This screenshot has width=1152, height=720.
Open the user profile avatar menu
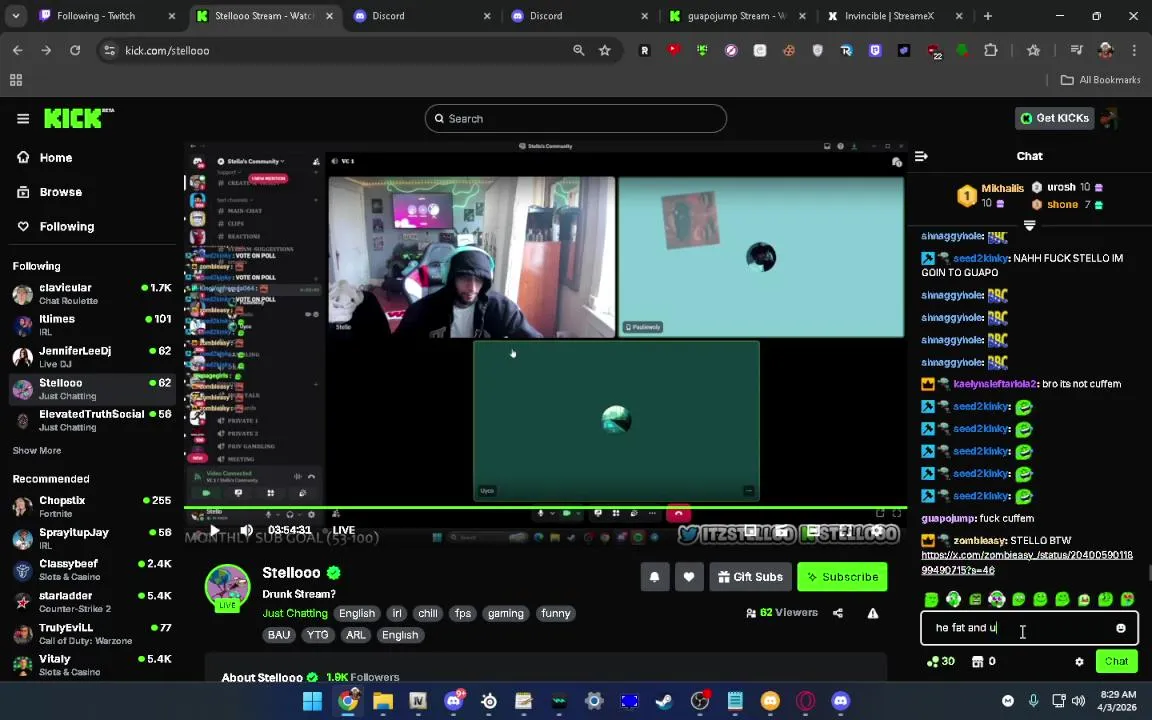1109,118
